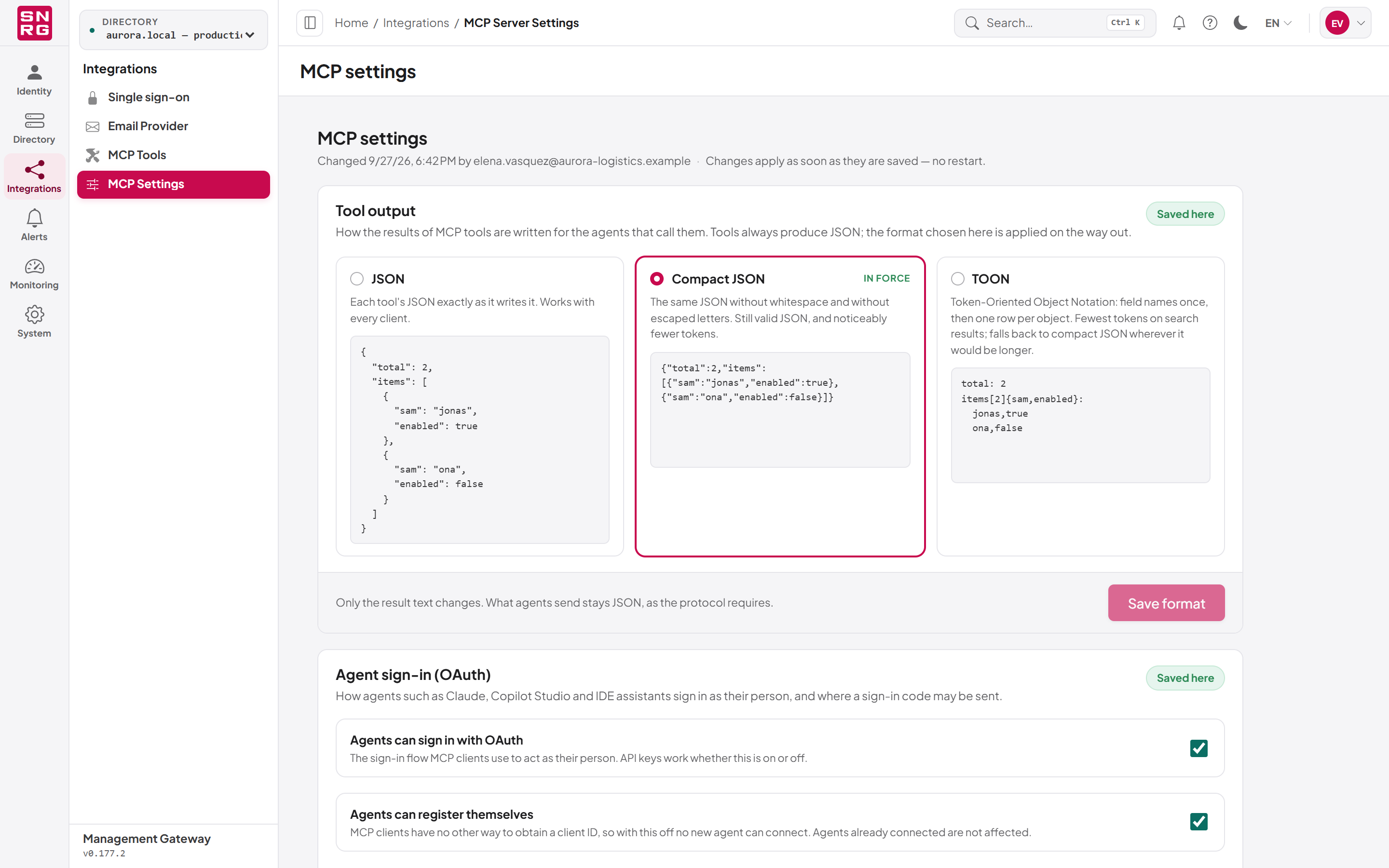1389x868 pixels.
Task: Open the help icon
Action: click(1210, 23)
